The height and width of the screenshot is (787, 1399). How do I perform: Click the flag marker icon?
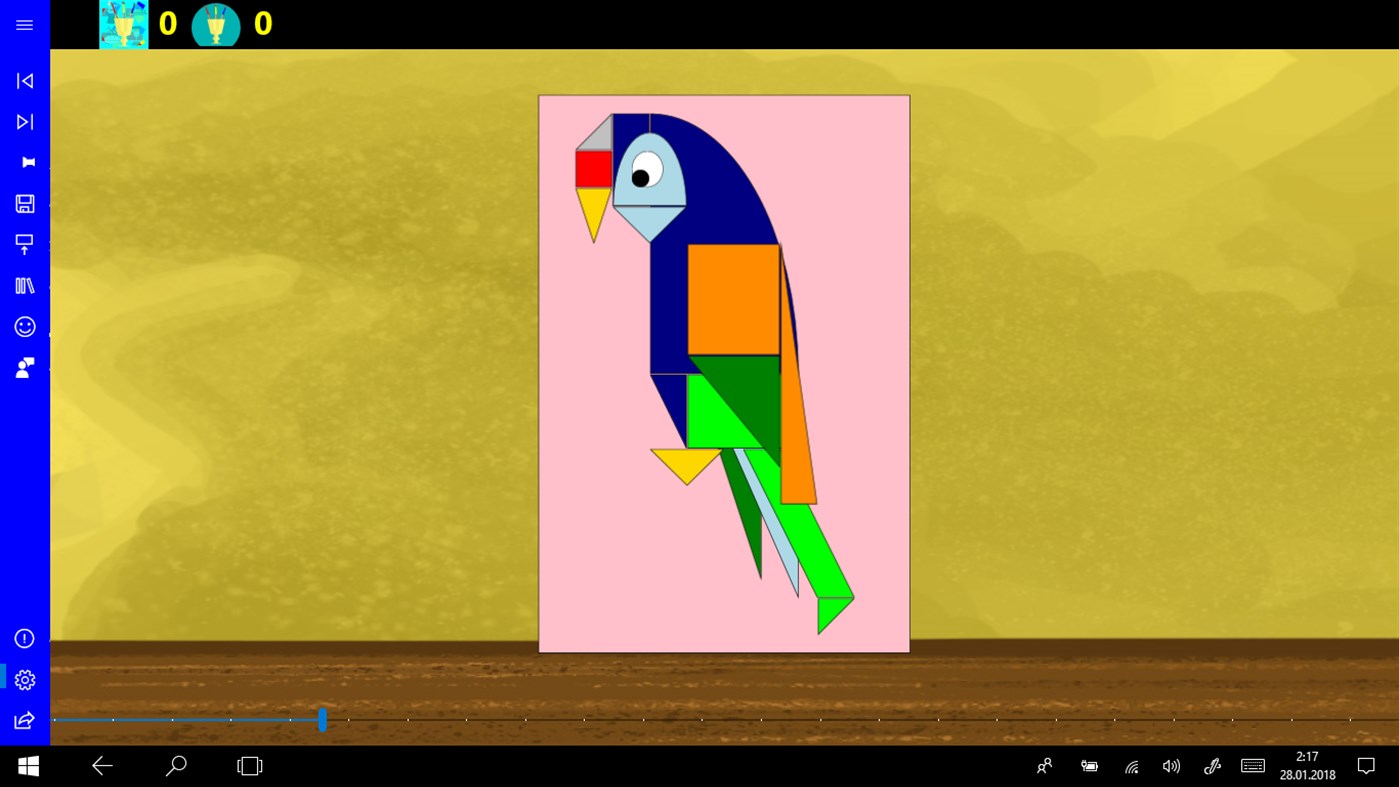click(24, 161)
